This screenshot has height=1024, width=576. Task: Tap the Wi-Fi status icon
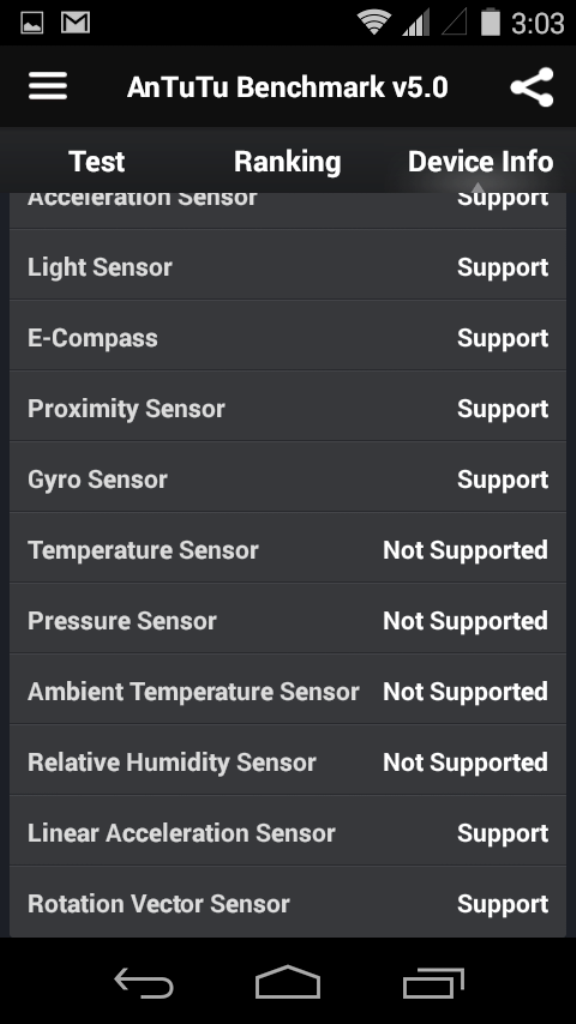(374, 23)
